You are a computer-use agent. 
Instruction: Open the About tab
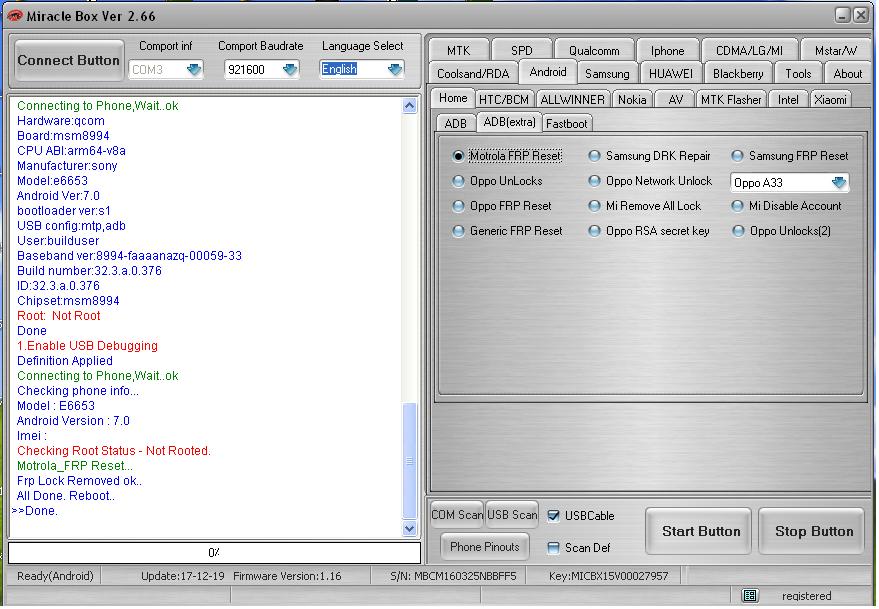tap(848, 73)
